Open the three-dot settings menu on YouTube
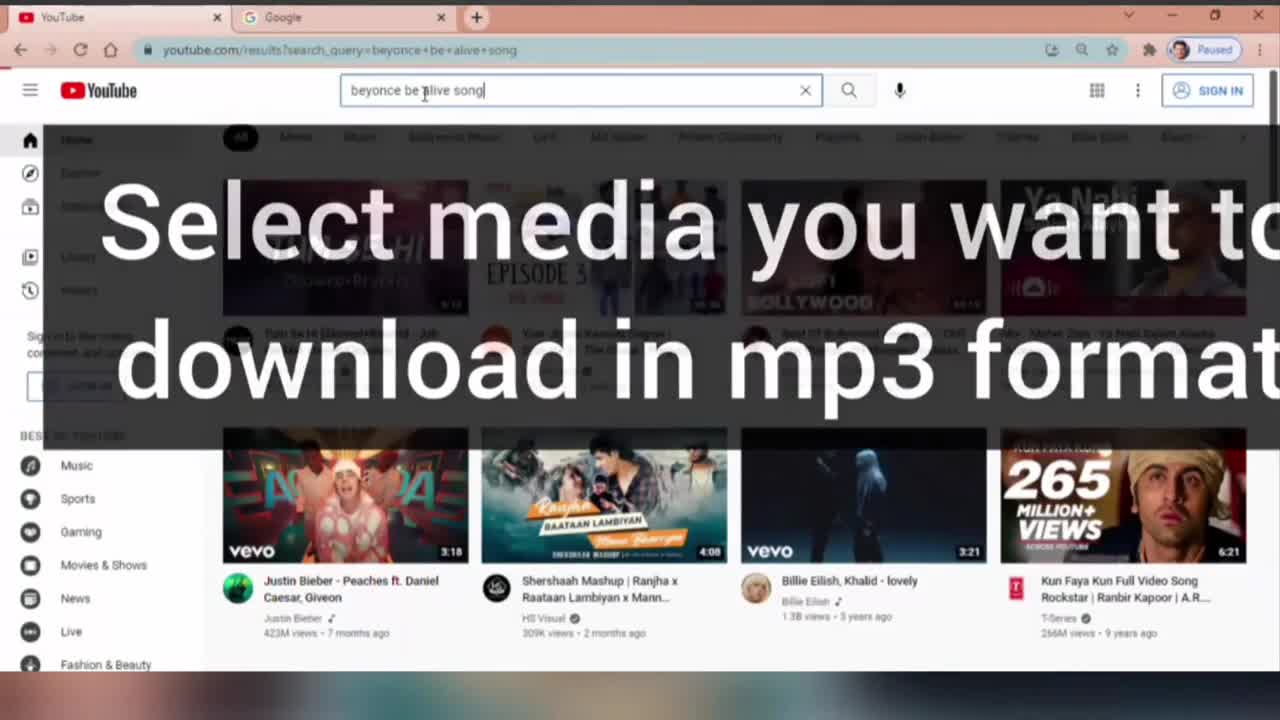The height and width of the screenshot is (720, 1280). 1137,90
